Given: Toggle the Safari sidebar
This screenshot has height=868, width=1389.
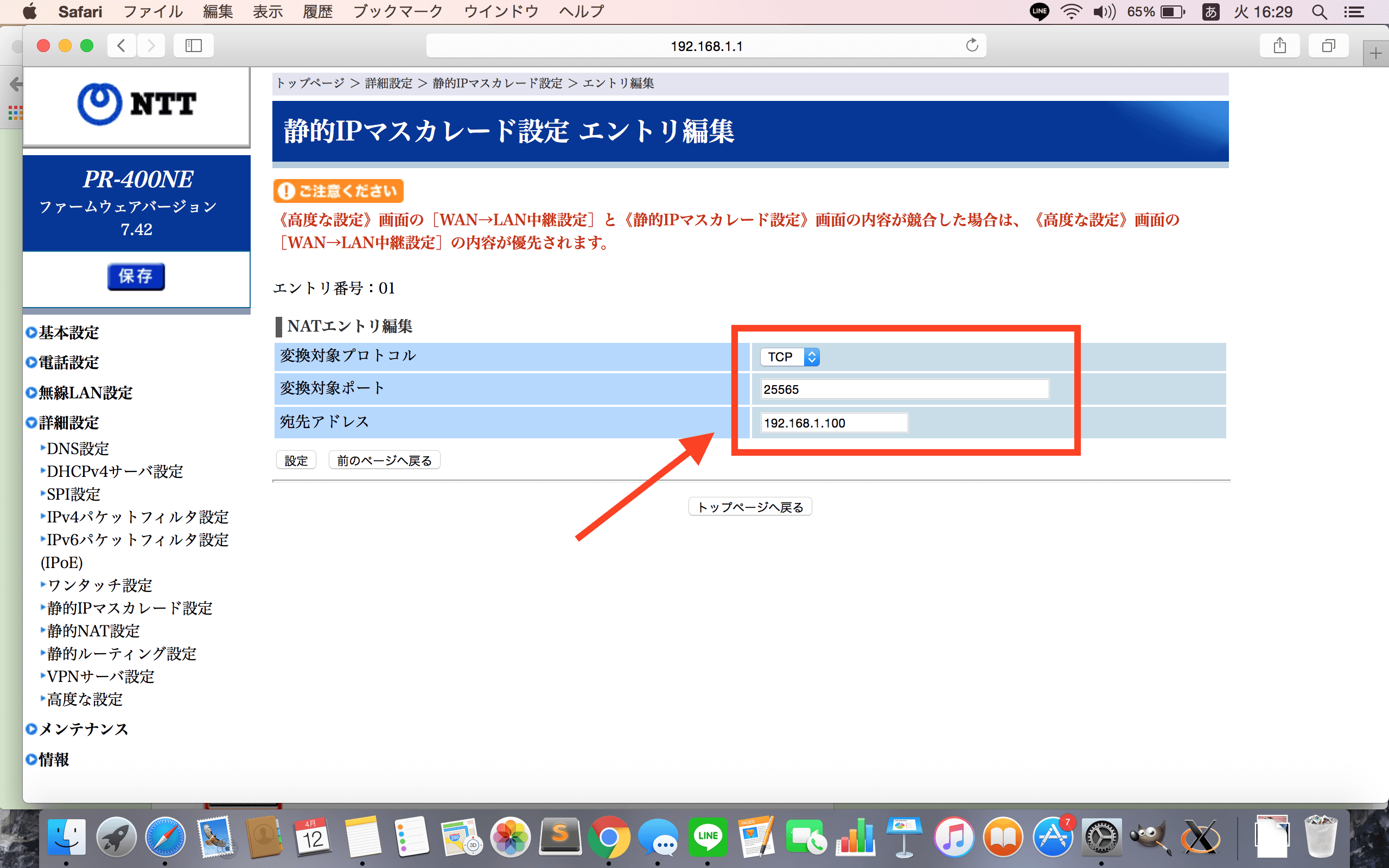Looking at the screenshot, I should point(193,46).
